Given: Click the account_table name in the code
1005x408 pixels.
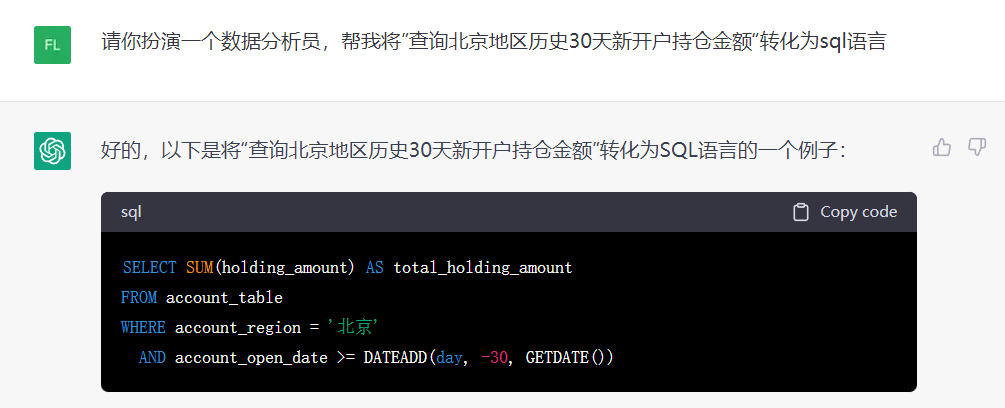Looking at the screenshot, I should [x=224, y=298].
